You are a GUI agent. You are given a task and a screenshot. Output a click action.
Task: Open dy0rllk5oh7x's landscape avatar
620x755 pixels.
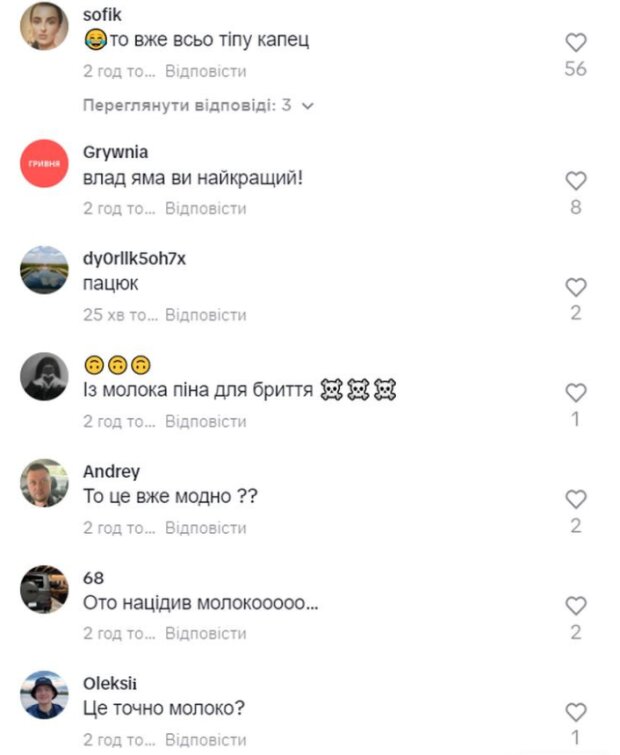pyautogui.click(x=44, y=270)
